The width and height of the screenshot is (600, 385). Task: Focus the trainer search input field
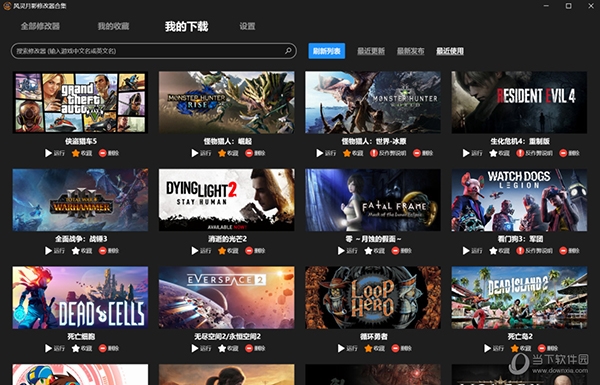tap(154, 51)
